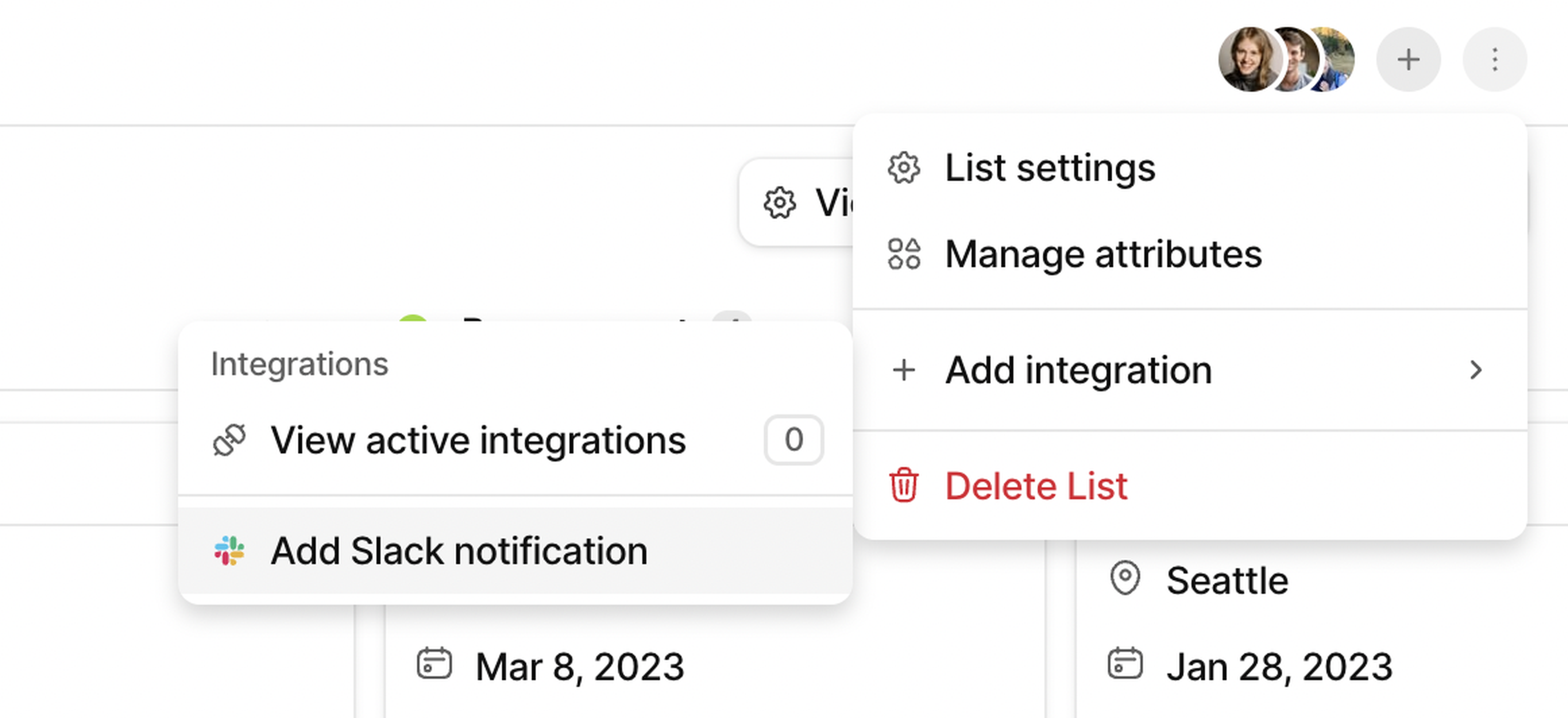Select List settings from the menu
The height and width of the screenshot is (718, 1568).
pyautogui.click(x=1050, y=168)
